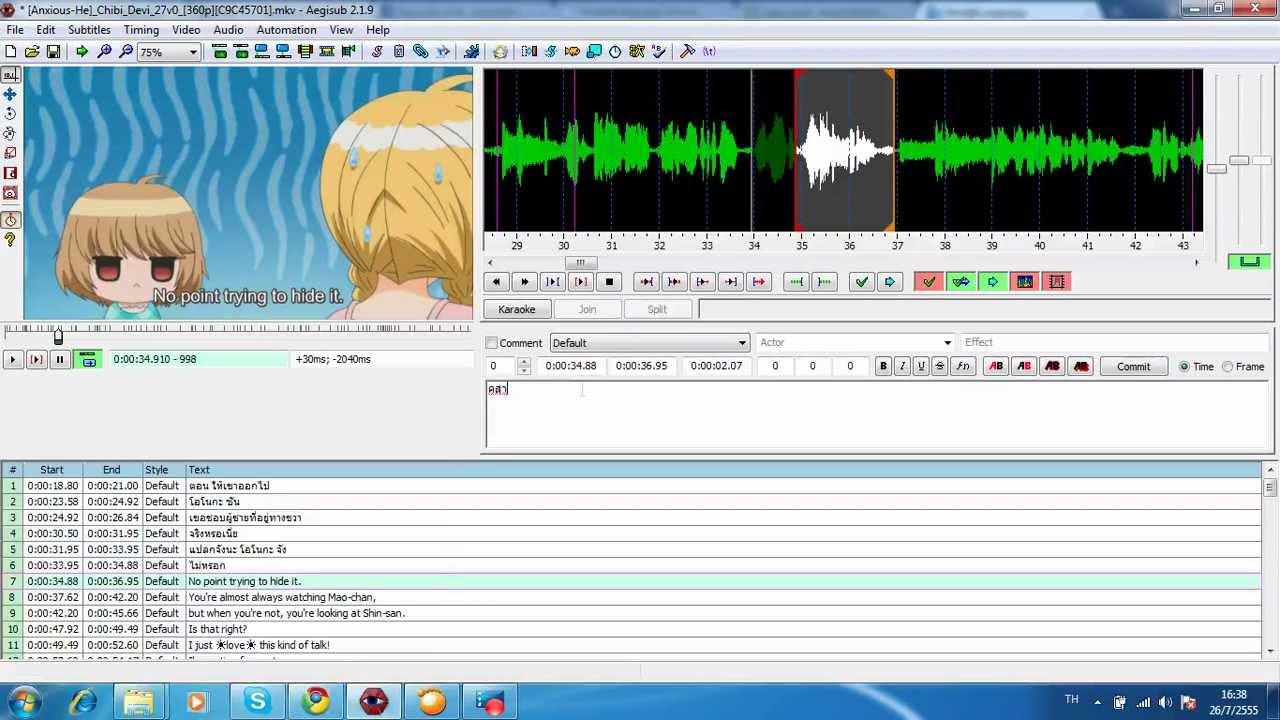
Task: Select row 10 'Is that right?'
Action: [x=631, y=629]
